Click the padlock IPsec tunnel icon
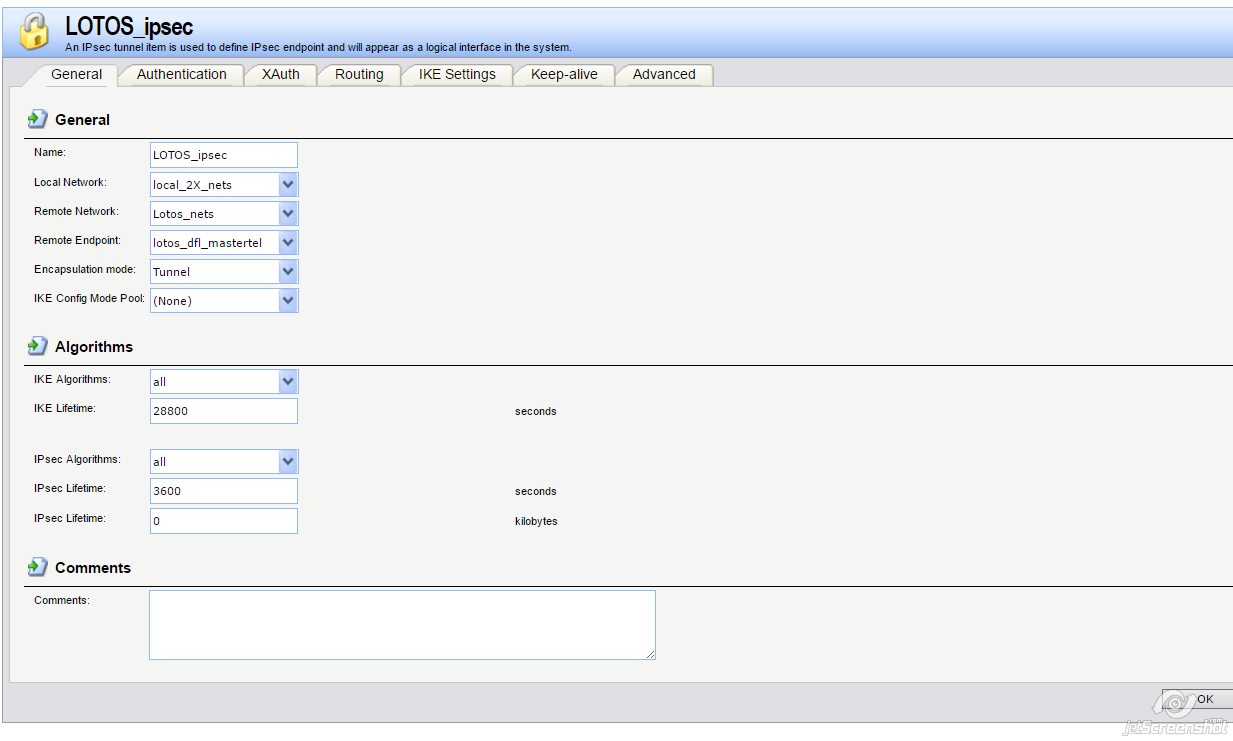1233x741 pixels. pyautogui.click(x=35, y=32)
